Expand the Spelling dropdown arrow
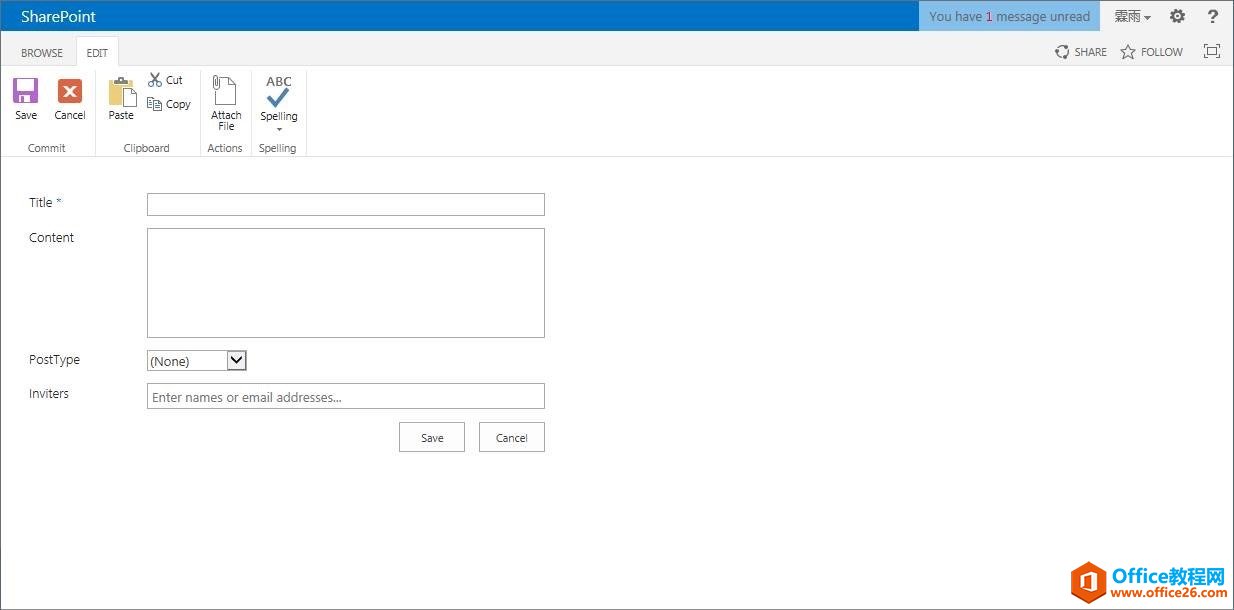 [x=279, y=129]
